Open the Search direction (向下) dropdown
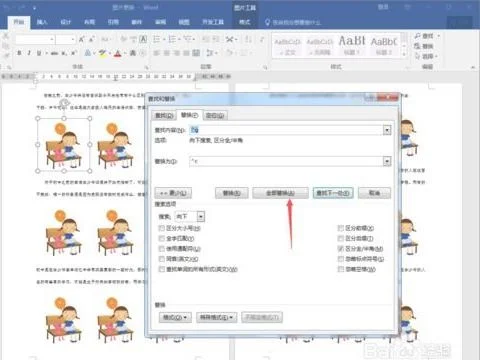480x360 pixels. point(201,217)
